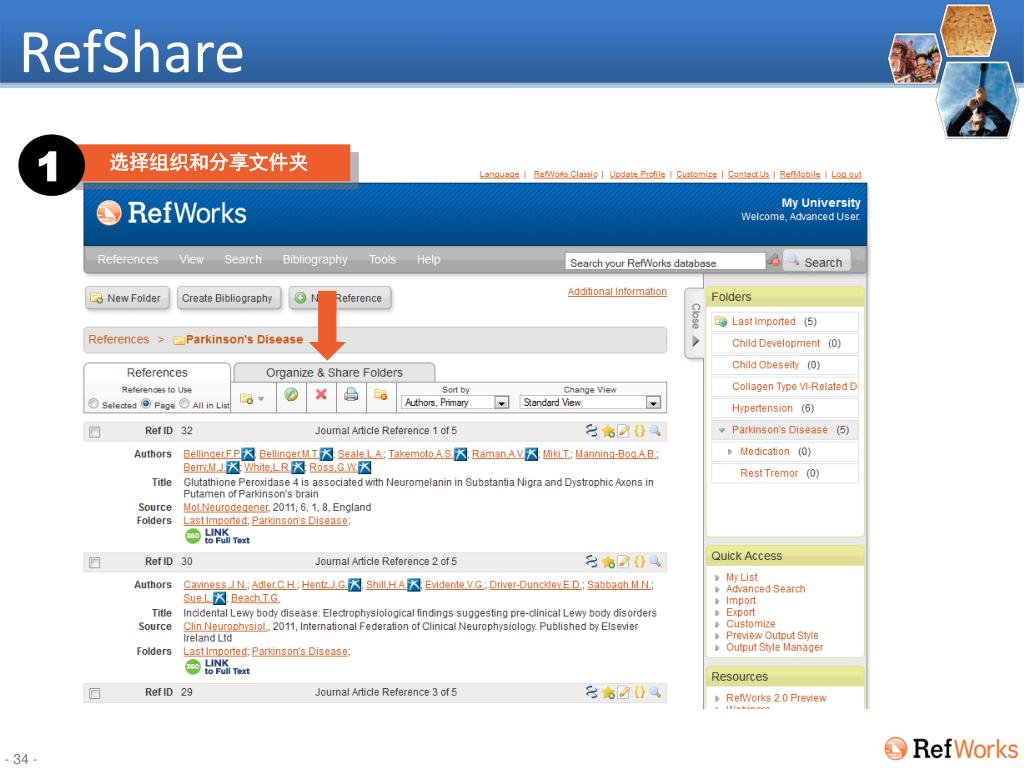Image resolution: width=1024 pixels, height=768 pixels.
Task: Open the Change View dropdown
Action: 590,403
